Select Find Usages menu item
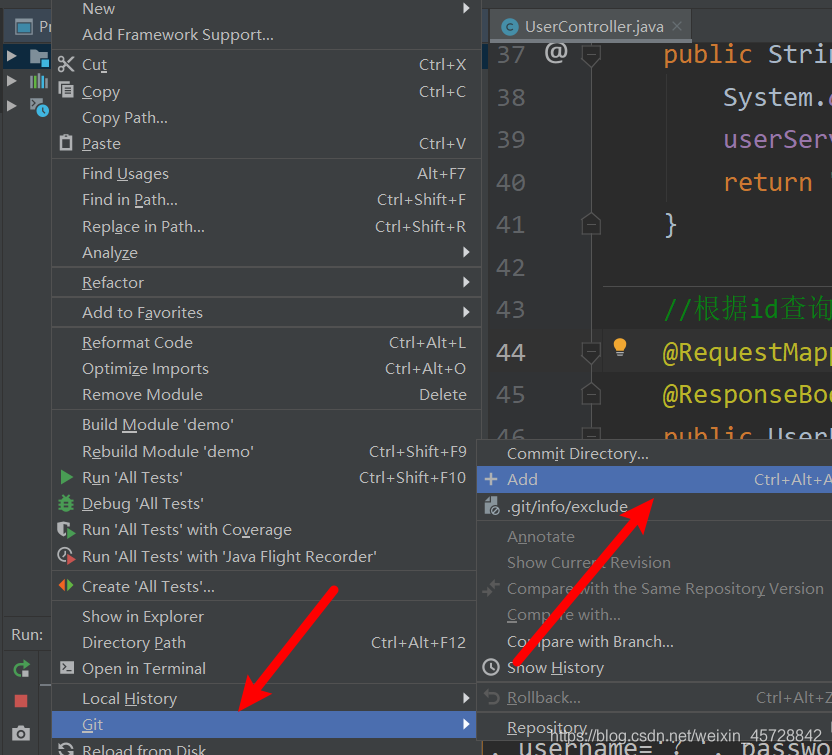832x755 pixels. (x=266, y=173)
